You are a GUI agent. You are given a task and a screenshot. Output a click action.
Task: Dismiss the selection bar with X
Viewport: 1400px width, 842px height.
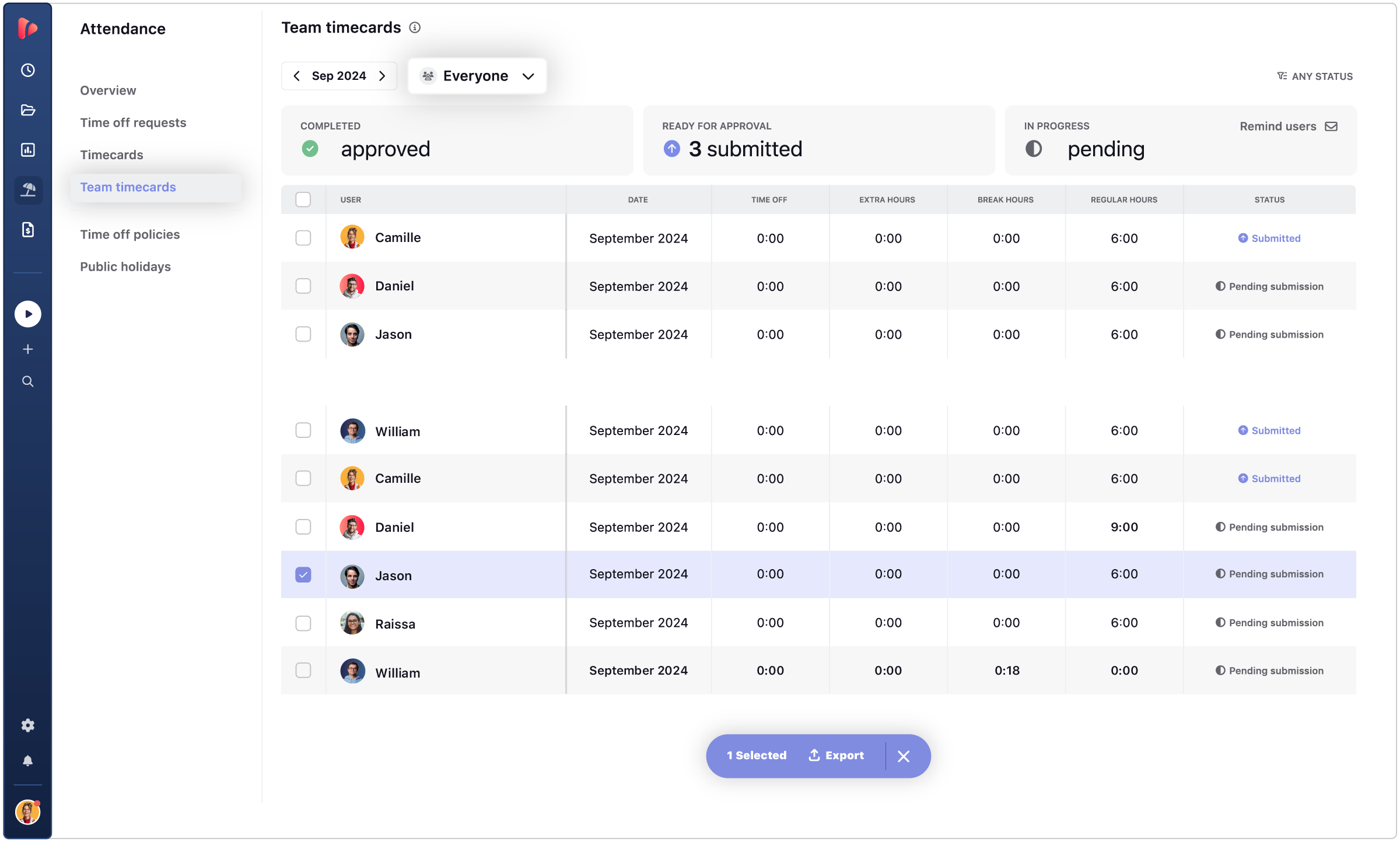[x=904, y=756]
